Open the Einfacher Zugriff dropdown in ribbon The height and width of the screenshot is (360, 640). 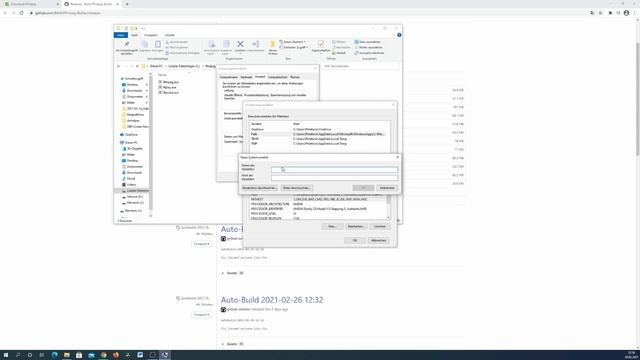(293, 47)
